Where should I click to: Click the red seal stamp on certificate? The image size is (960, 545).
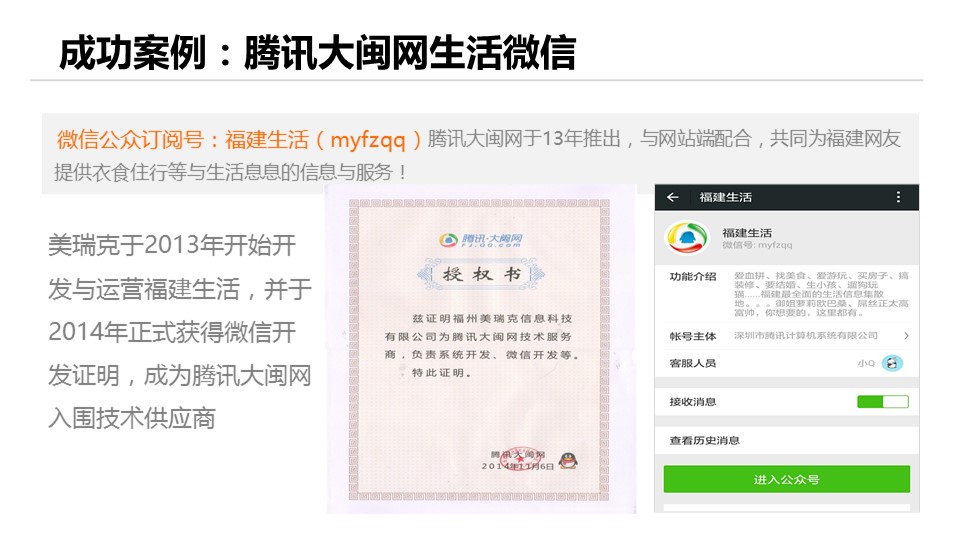tap(519, 459)
